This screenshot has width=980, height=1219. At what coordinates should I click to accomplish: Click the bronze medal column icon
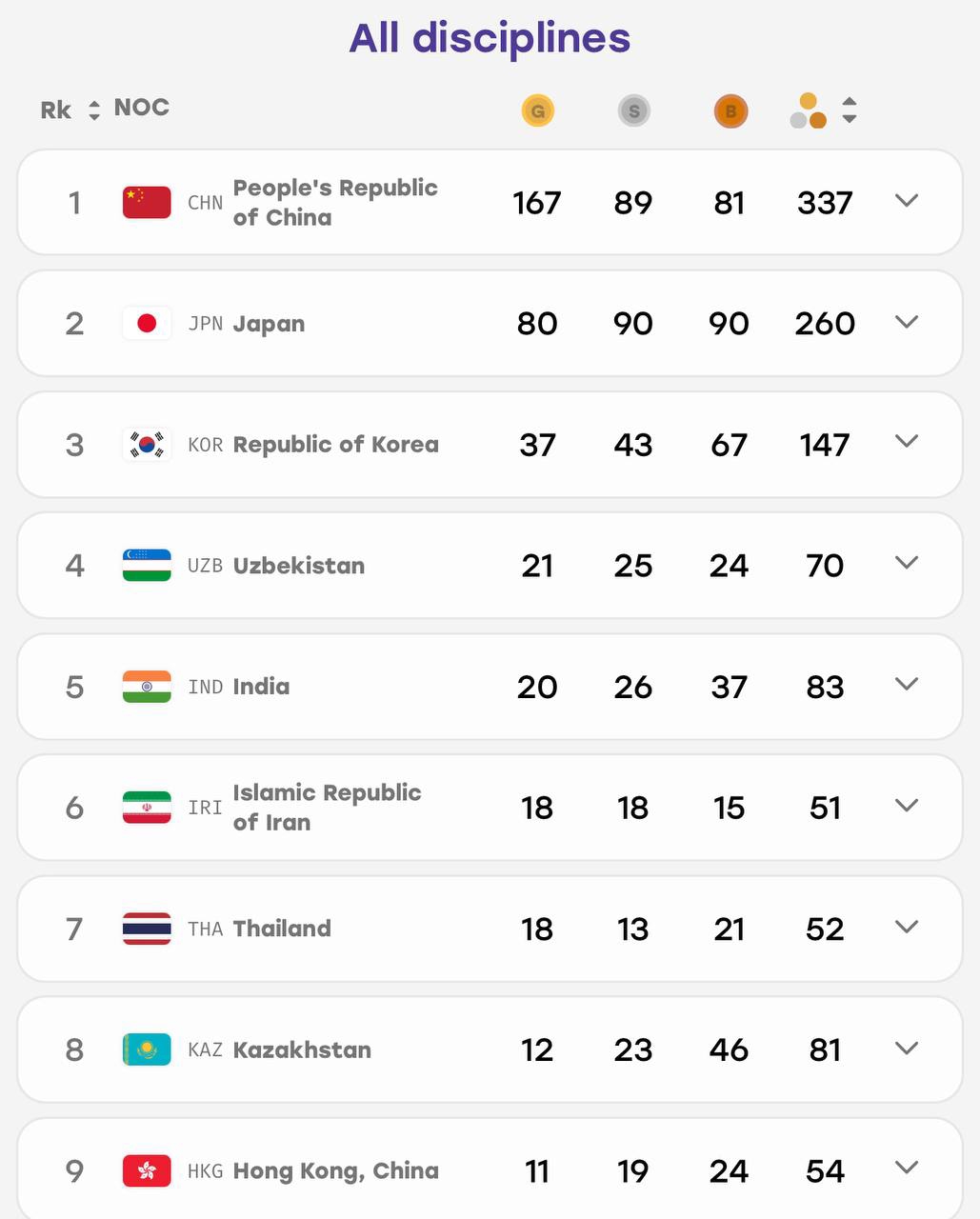pos(730,110)
